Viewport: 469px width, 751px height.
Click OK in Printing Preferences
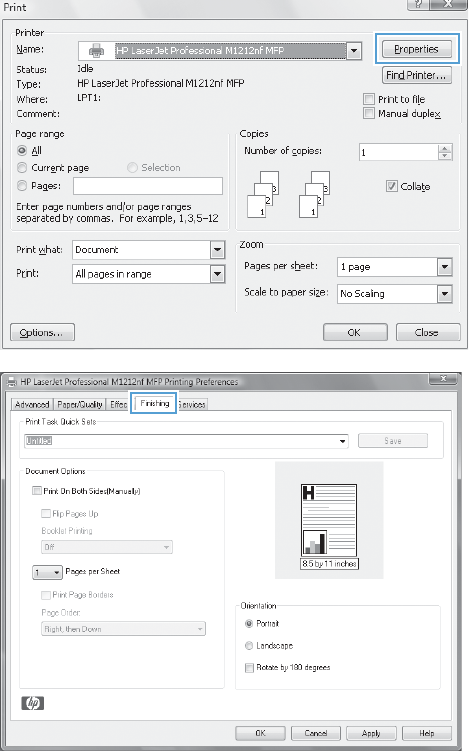pos(260,733)
